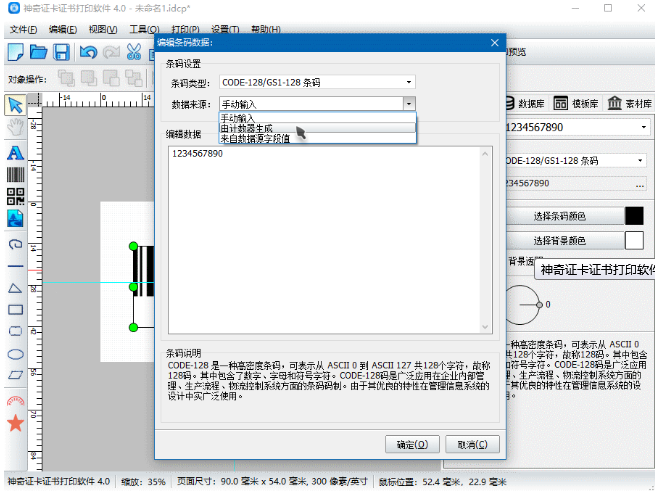
Task: Click the Open folder toolbar icon
Action: (38, 52)
